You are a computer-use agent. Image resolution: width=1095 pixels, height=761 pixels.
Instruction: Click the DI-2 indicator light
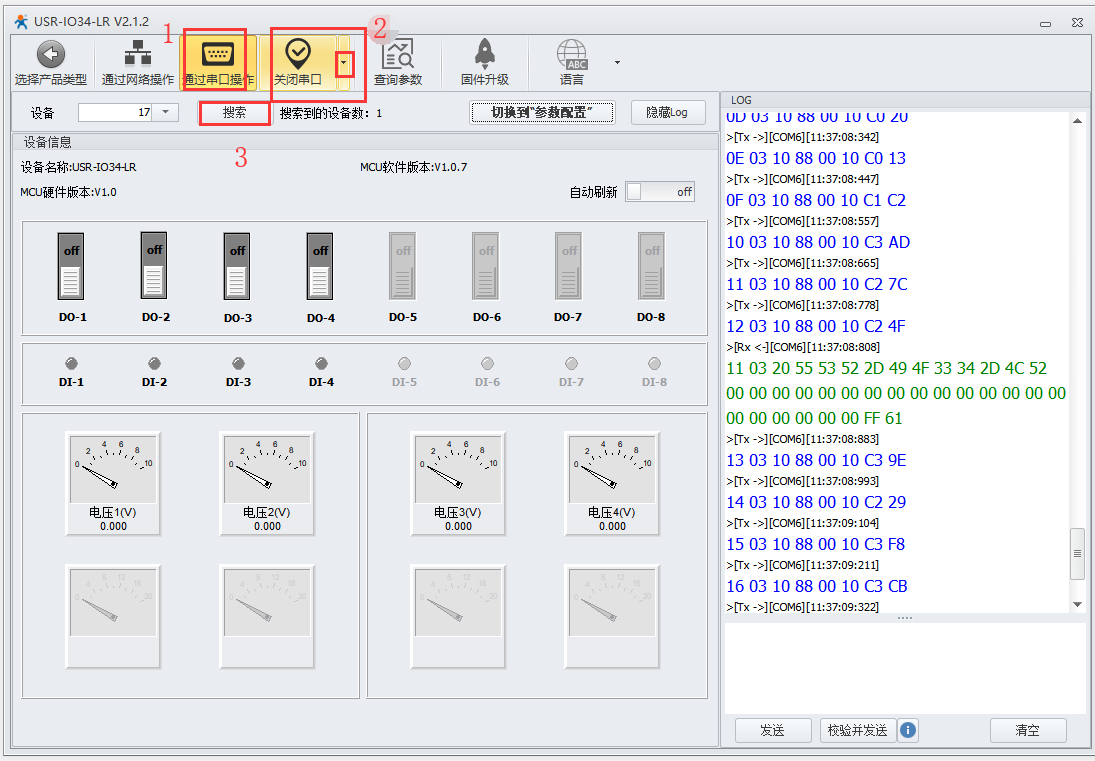[154, 363]
